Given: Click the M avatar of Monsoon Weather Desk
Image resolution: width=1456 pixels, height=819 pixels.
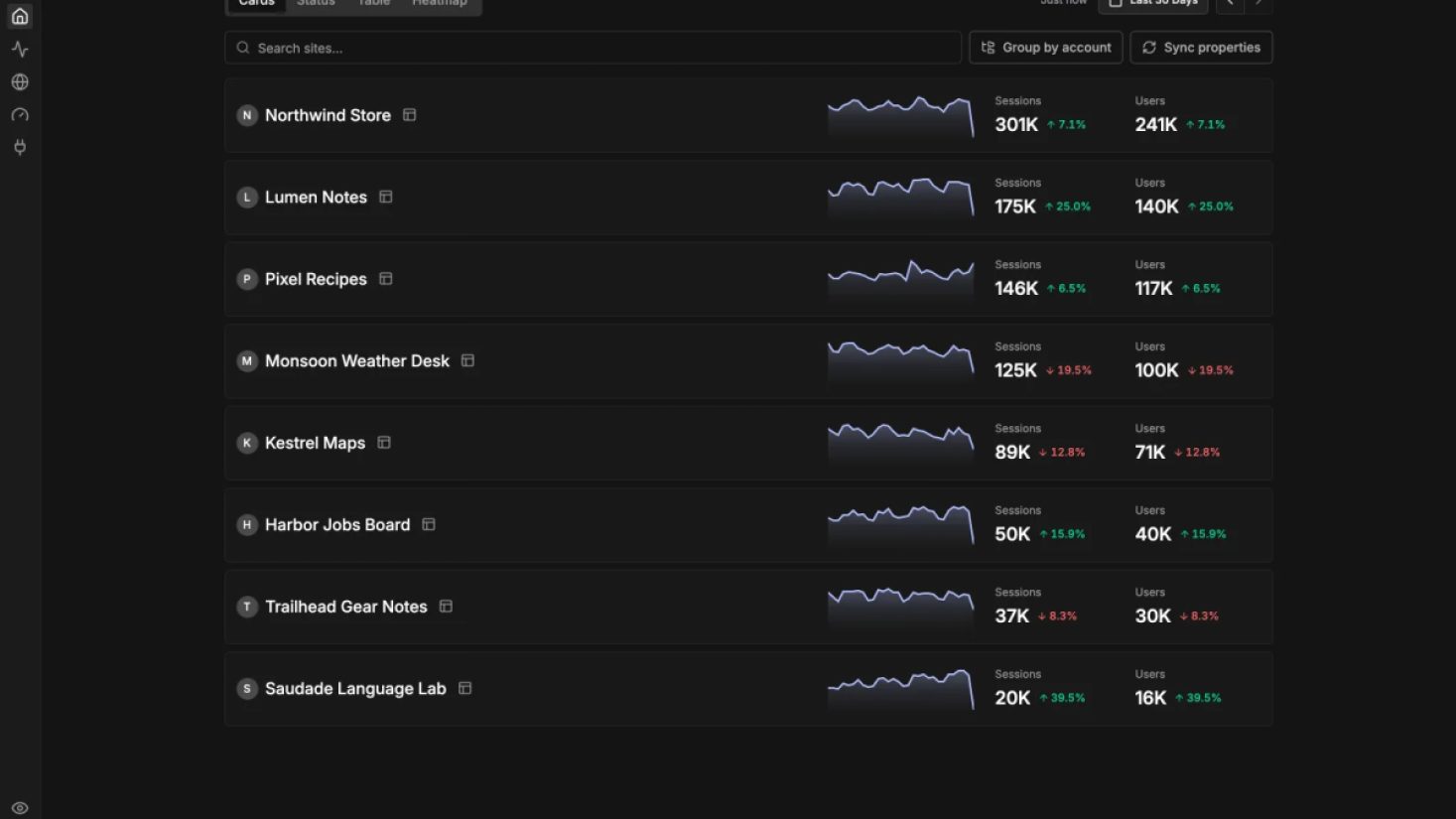Looking at the screenshot, I should point(247,360).
